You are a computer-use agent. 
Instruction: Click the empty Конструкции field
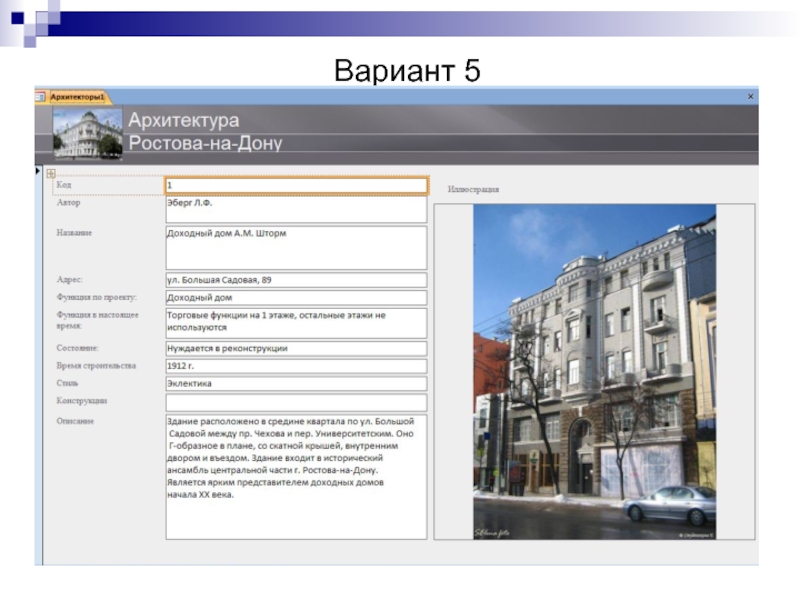click(295, 402)
